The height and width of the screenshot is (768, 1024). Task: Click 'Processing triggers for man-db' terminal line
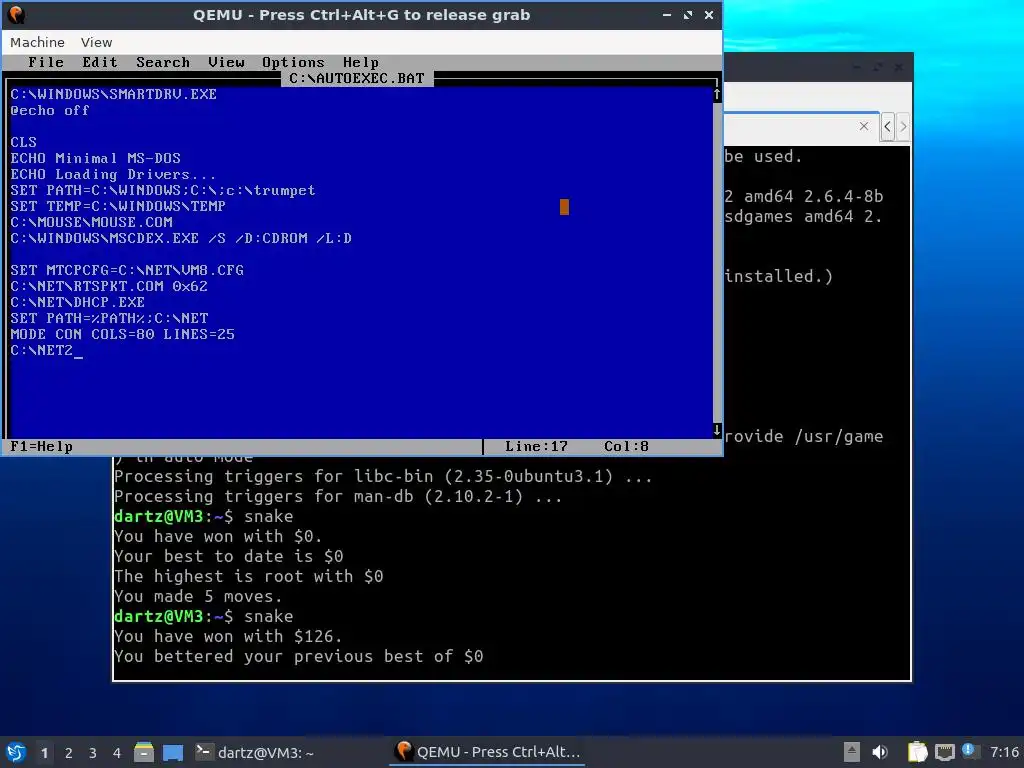[338, 496]
